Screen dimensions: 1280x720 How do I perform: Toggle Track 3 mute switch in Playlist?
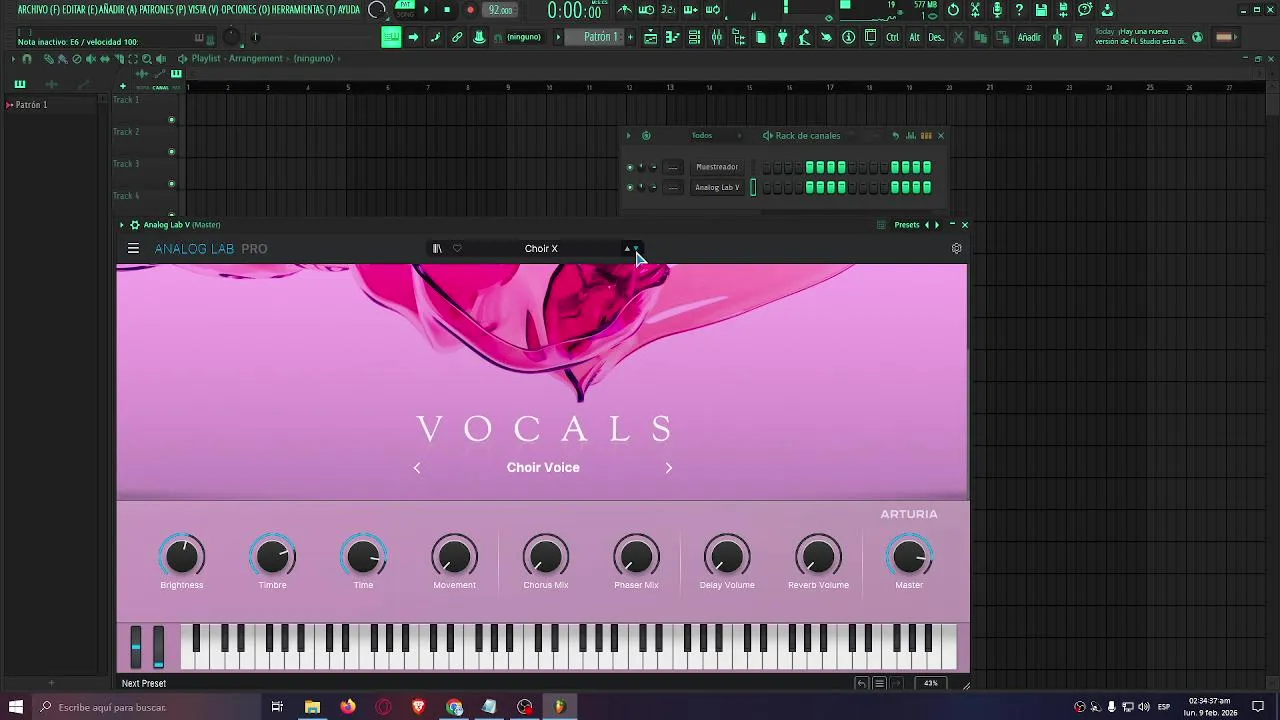[x=171, y=184]
